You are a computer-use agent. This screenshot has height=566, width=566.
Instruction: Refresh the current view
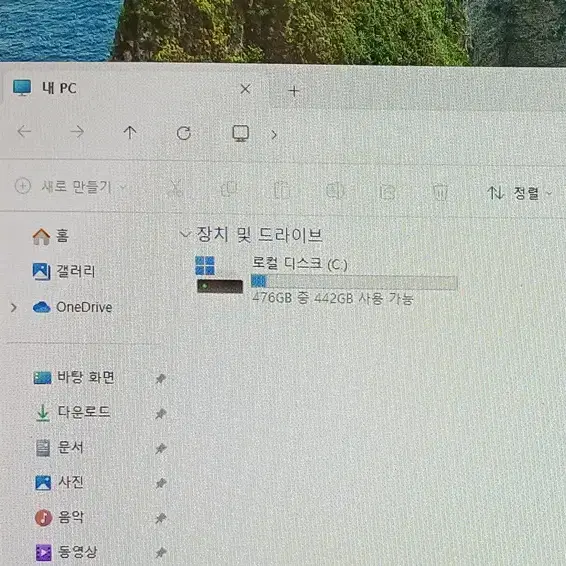(x=184, y=133)
